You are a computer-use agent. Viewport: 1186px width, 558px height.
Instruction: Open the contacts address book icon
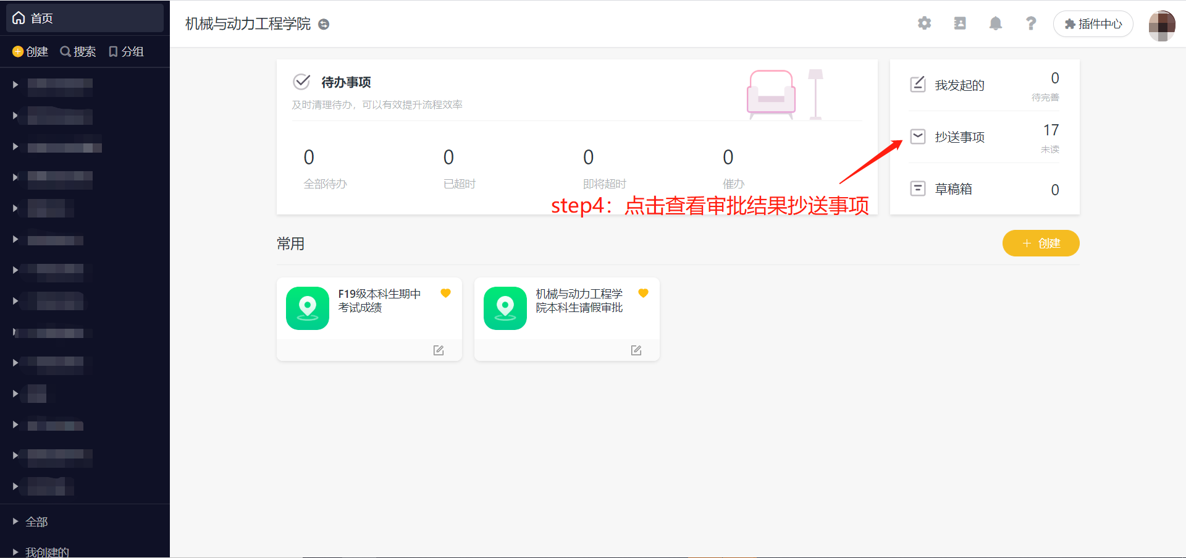pyautogui.click(x=960, y=23)
